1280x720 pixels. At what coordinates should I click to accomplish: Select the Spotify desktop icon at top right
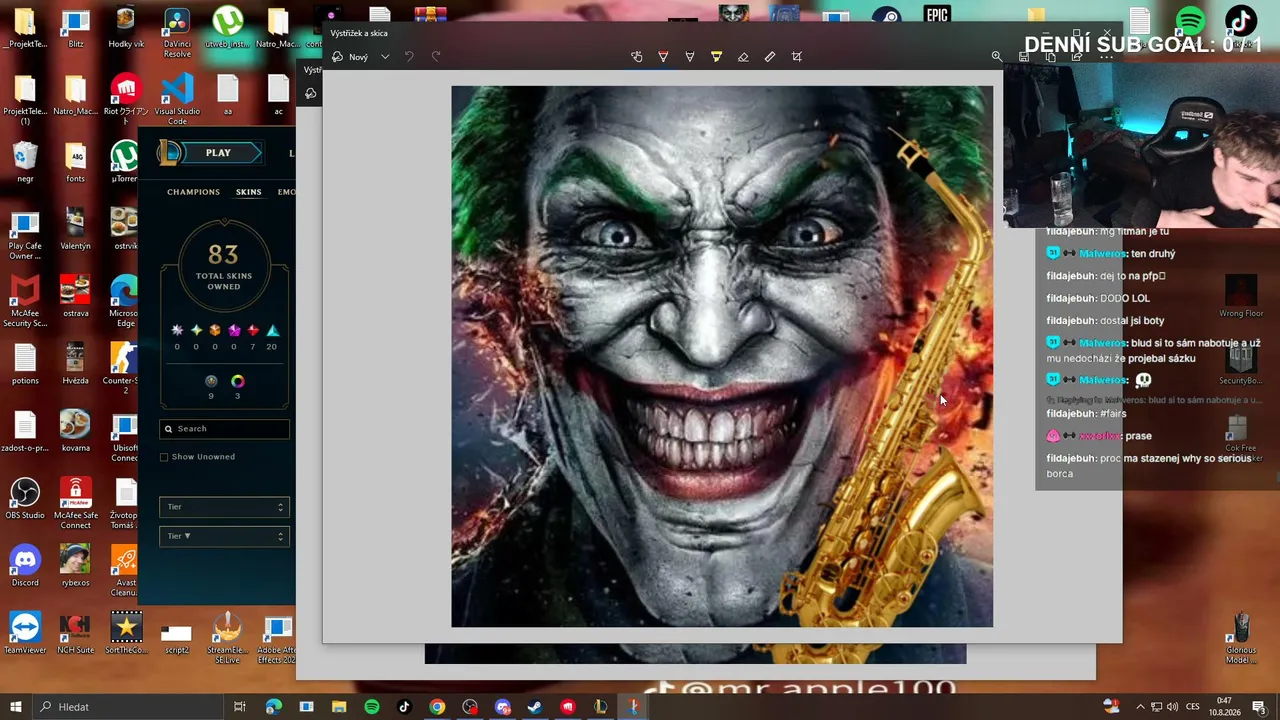click(x=1190, y=21)
